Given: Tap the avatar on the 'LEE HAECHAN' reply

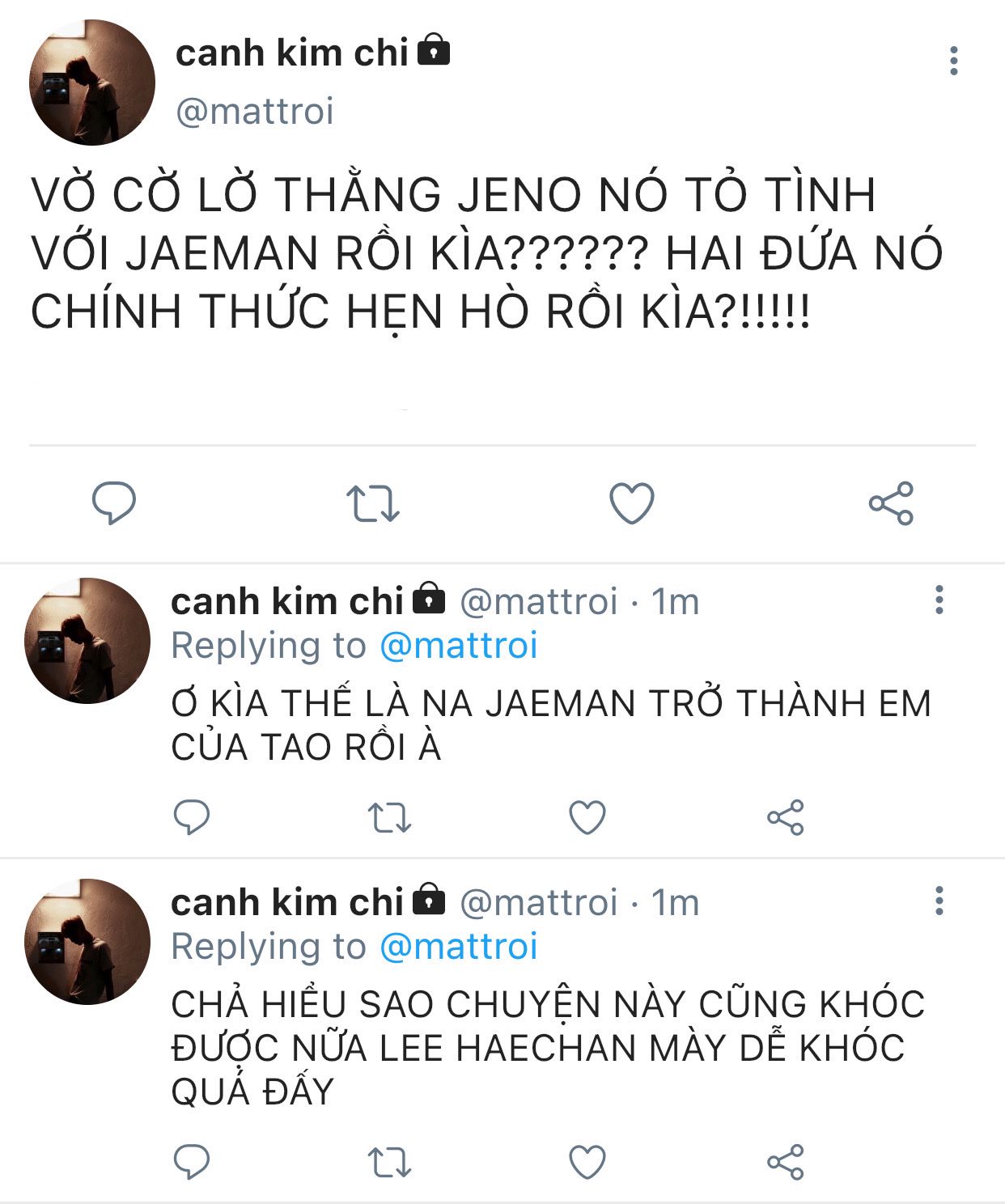Looking at the screenshot, I should (x=87, y=942).
